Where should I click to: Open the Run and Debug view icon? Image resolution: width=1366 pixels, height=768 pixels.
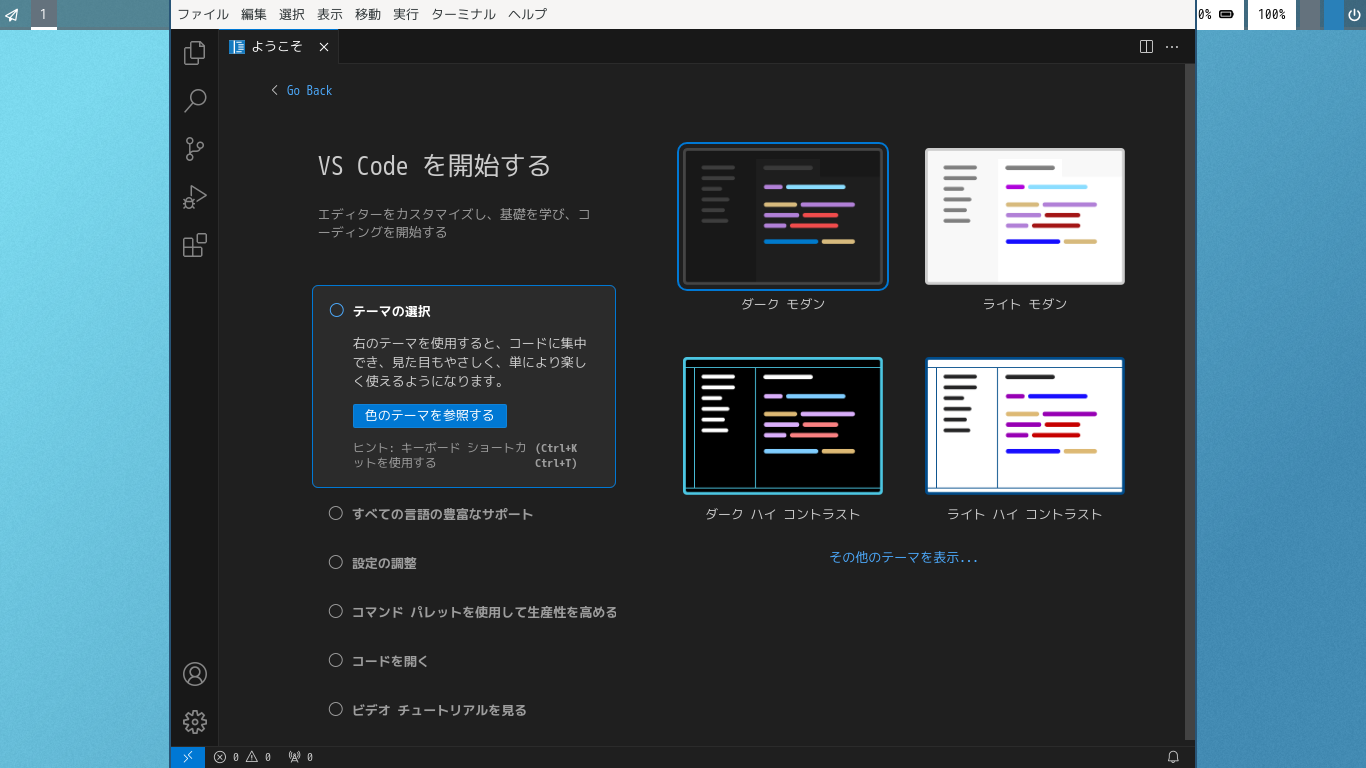[x=195, y=197]
